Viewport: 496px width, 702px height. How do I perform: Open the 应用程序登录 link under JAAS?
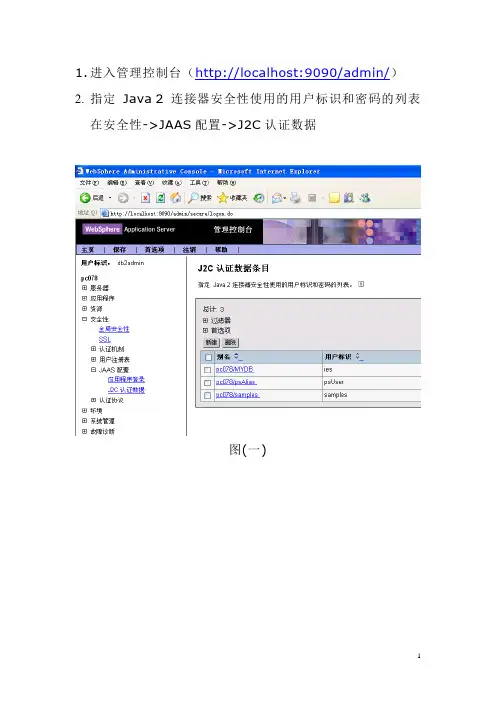126,379
